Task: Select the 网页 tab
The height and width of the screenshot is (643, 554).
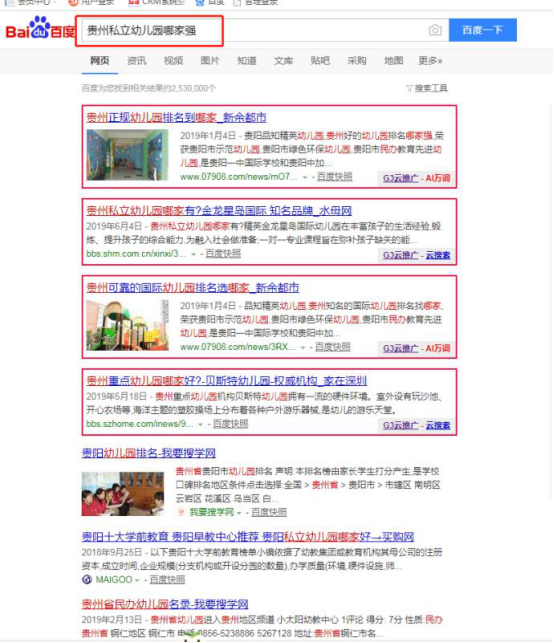Action: pos(100,61)
